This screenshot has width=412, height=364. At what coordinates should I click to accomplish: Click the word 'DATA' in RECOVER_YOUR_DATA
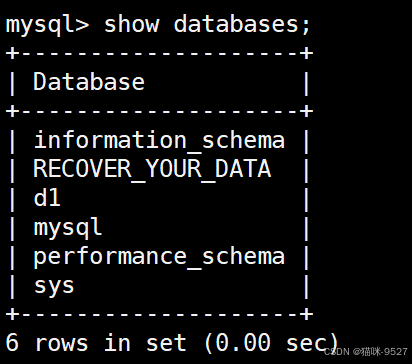pyautogui.click(x=243, y=168)
